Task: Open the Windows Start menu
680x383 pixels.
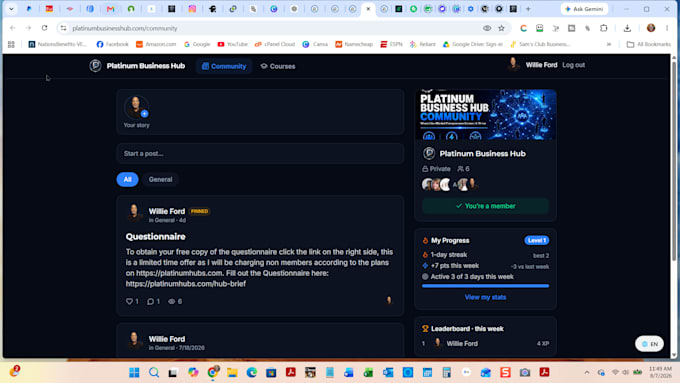Action: pyautogui.click(x=134, y=372)
